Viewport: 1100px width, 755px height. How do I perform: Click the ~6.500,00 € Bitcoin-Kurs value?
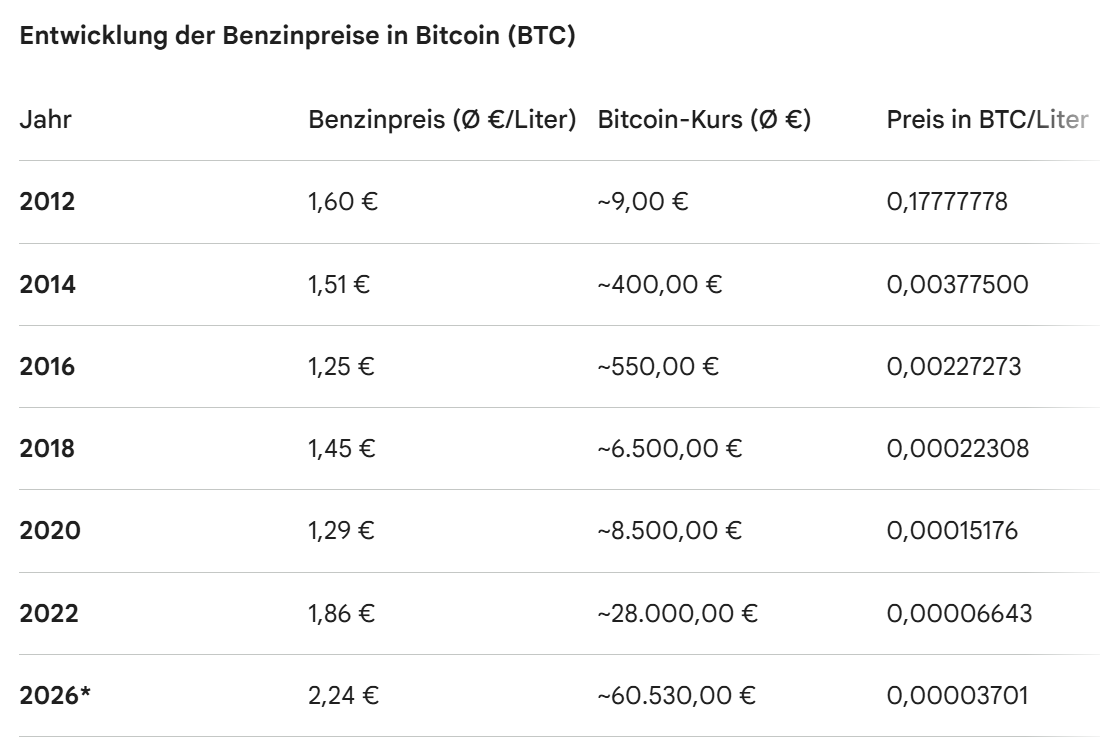point(669,449)
